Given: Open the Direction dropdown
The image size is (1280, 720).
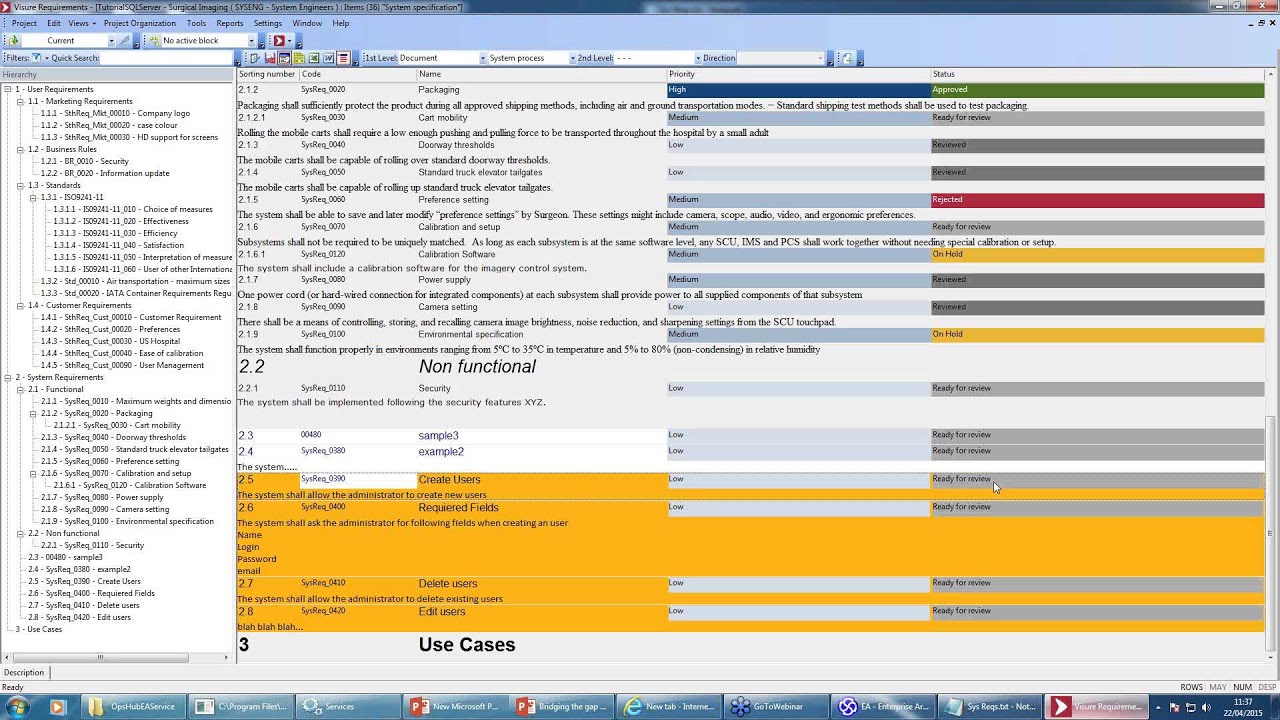Looking at the screenshot, I should click(820, 58).
